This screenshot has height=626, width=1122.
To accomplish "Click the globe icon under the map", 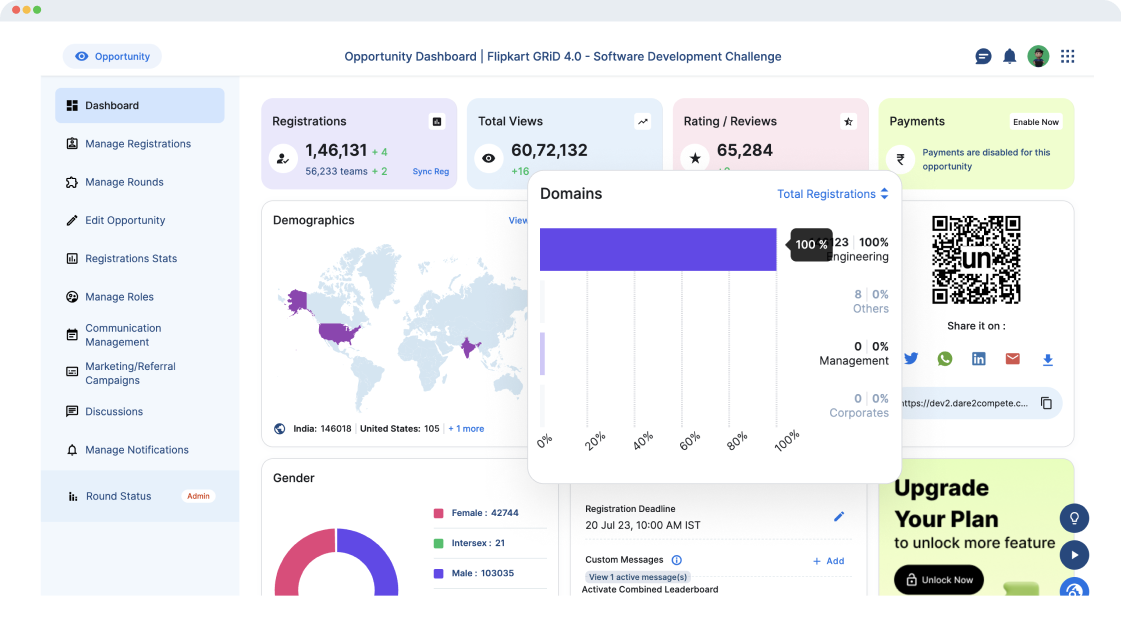I will pyautogui.click(x=280, y=429).
